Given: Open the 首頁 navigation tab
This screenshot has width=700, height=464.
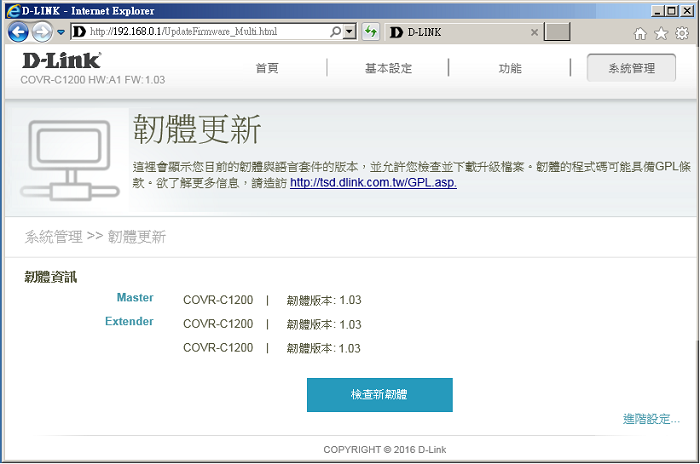Looking at the screenshot, I should pos(267,68).
